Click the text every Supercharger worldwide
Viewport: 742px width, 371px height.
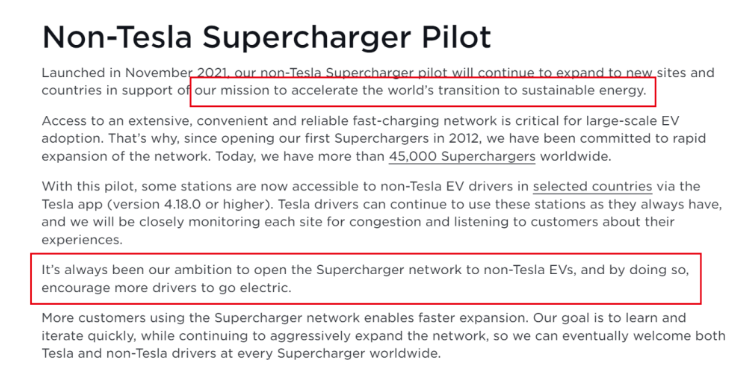point(357,353)
